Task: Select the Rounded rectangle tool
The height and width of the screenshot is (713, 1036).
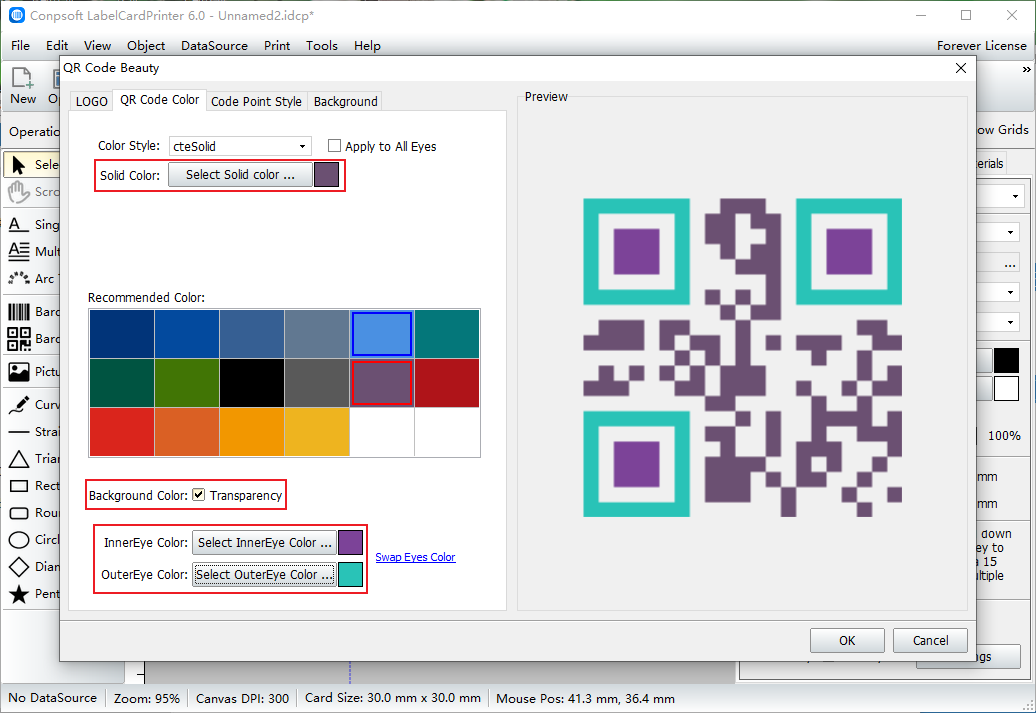Action: [x=32, y=513]
